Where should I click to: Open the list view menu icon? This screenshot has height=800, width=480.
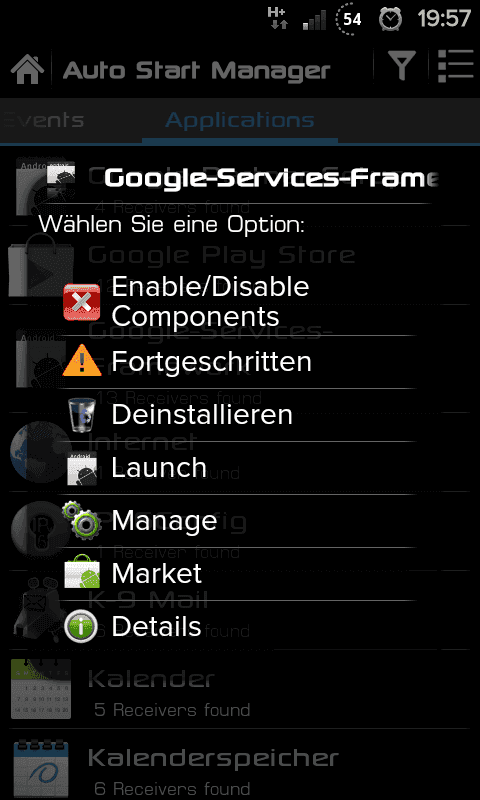pos(456,65)
